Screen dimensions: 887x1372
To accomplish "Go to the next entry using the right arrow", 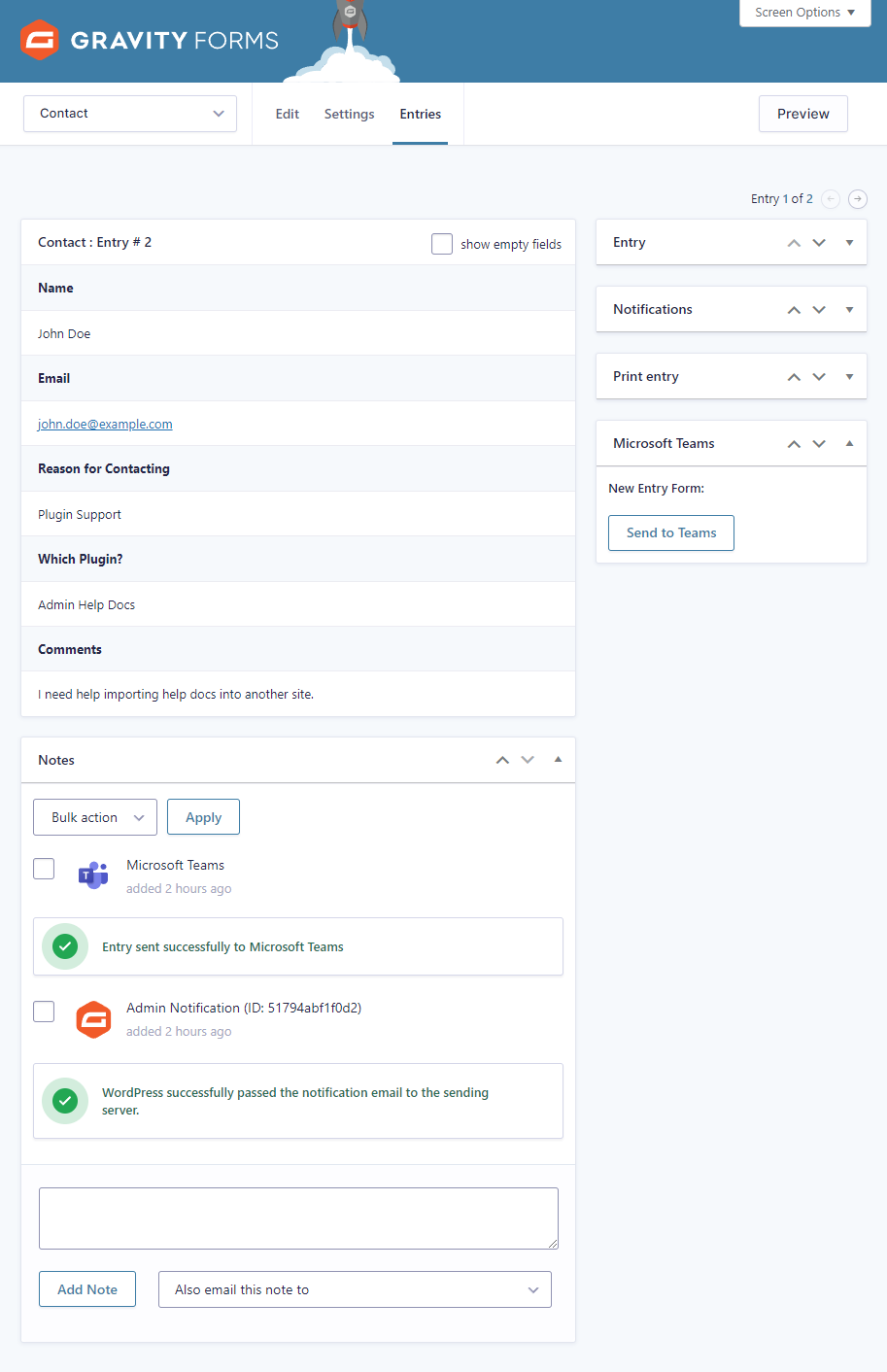I will coord(857,198).
